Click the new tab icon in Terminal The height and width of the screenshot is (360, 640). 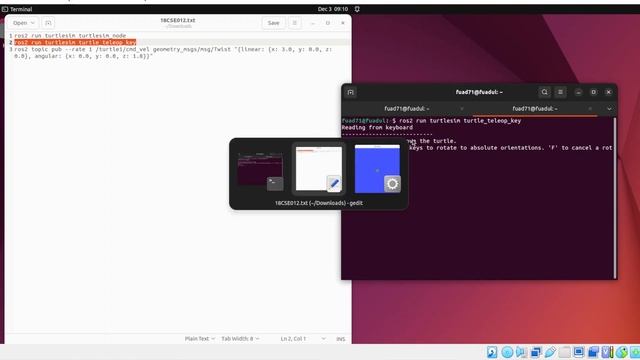point(351,92)
